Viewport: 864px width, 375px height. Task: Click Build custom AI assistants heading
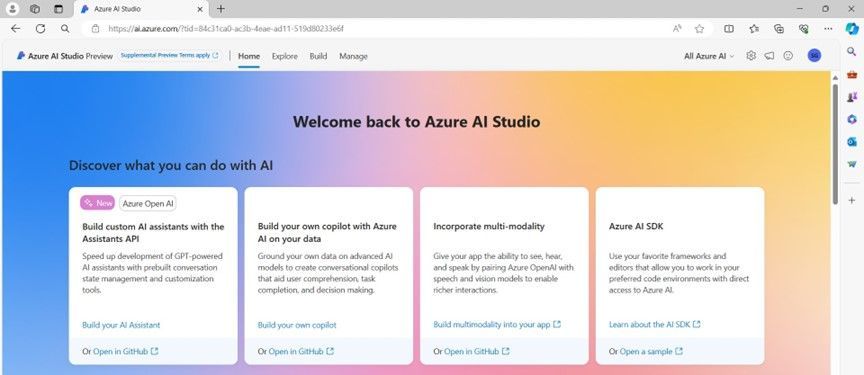pos(153,233)
